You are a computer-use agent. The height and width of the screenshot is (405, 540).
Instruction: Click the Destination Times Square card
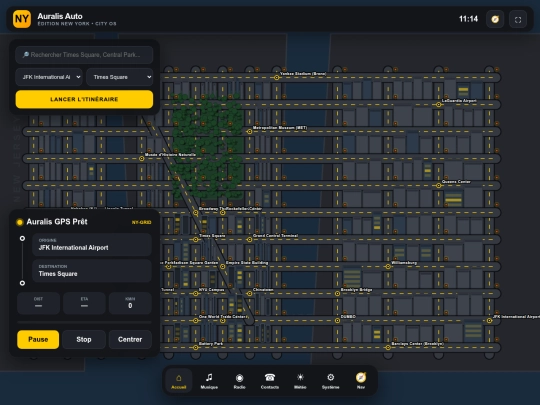92,271
